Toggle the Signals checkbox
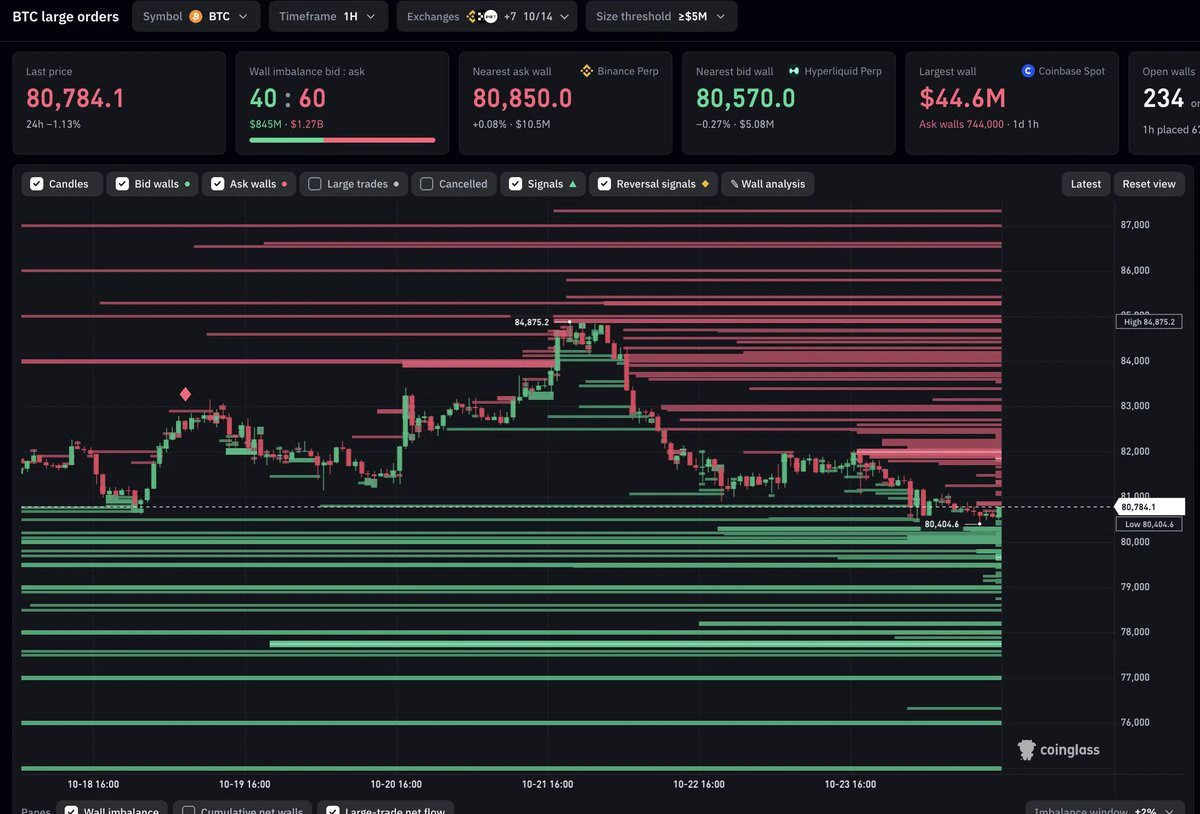Viewport: 1200px width, 814px height. click(515, 184)
